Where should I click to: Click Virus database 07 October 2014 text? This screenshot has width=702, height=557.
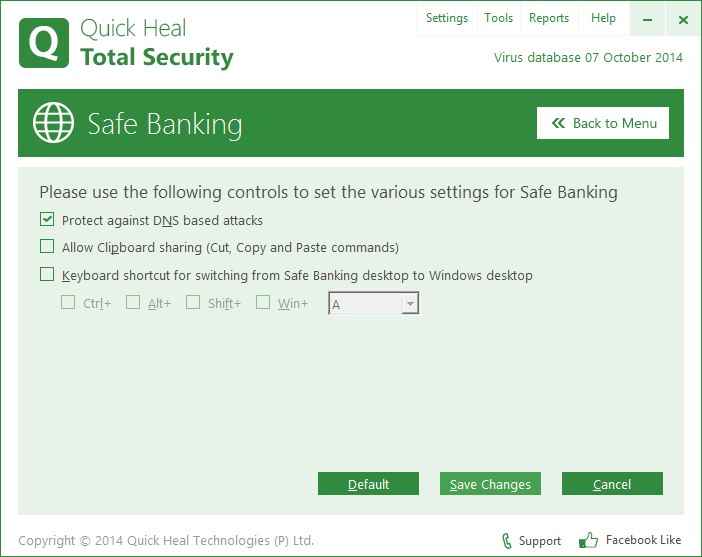coord(588,58)
